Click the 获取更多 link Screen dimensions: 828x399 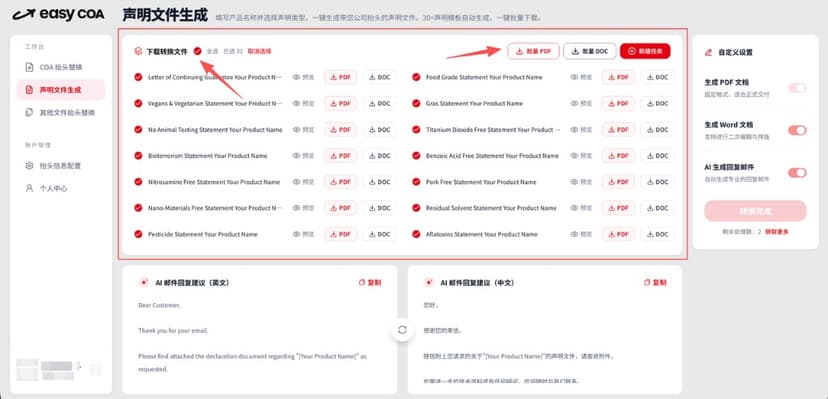point(777,232)
